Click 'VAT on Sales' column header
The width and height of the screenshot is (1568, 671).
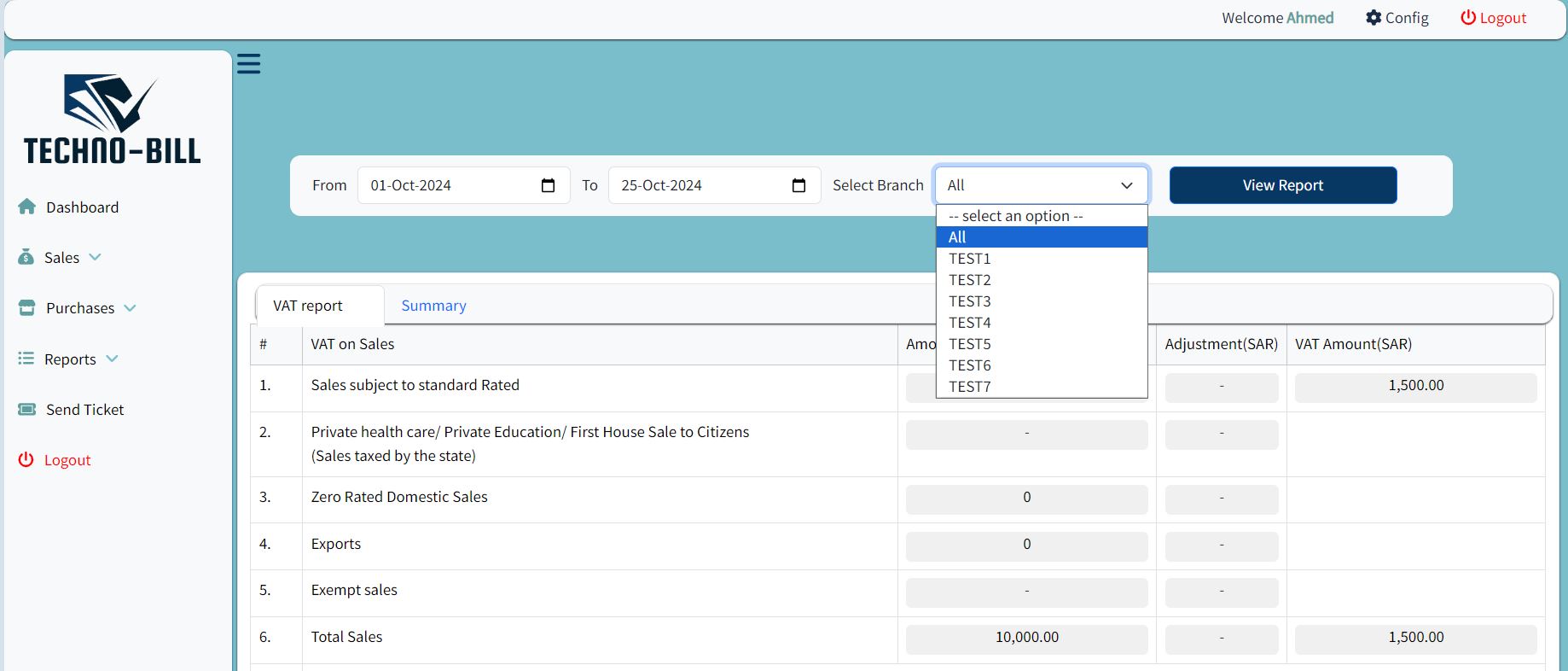tap(352, 344)
